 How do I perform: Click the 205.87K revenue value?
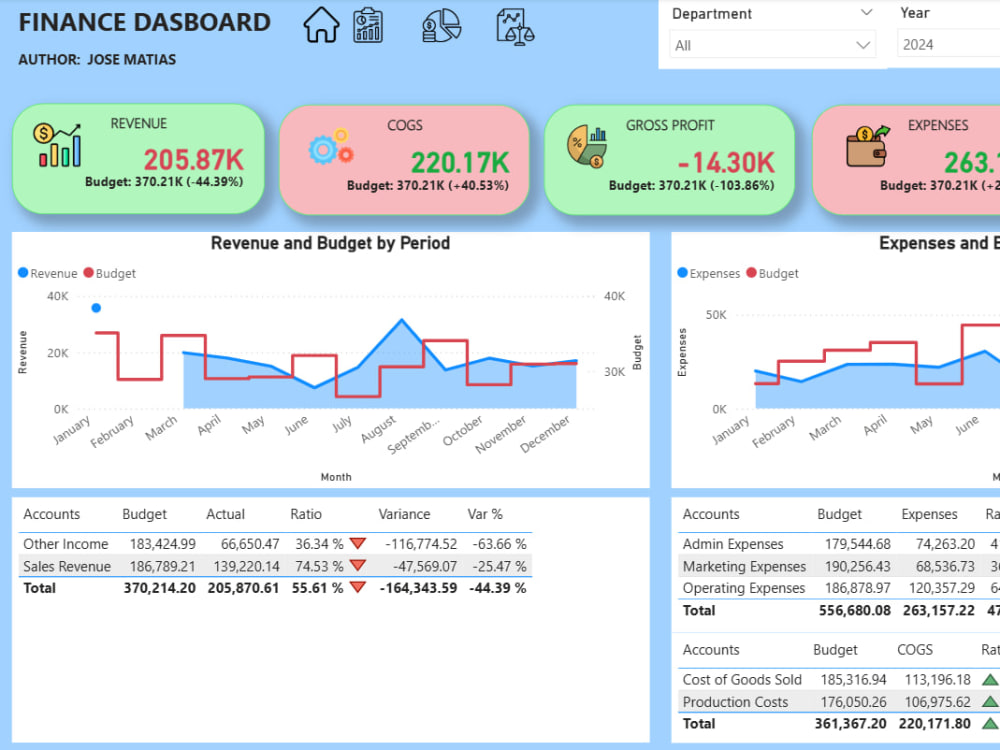click(x=193, y=160)
